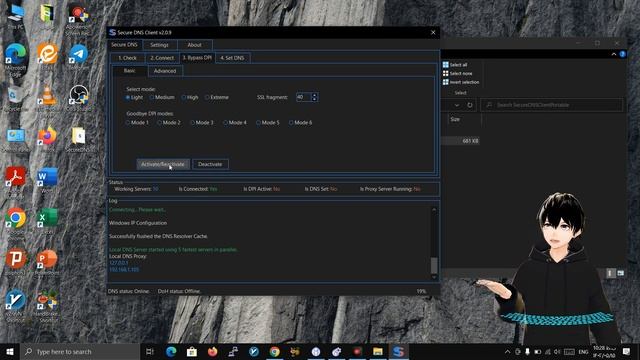Open the Excel desktop shortcut
The image size is (640, 360).
47,221
